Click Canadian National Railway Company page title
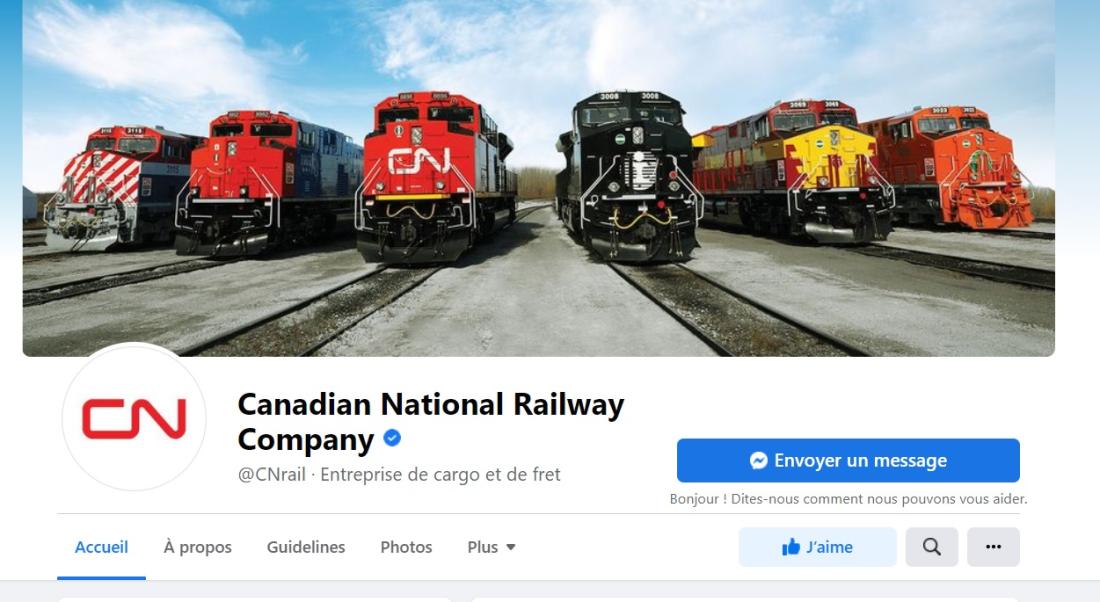Viewport: 1100px width, 602px height. coord(431,422)
